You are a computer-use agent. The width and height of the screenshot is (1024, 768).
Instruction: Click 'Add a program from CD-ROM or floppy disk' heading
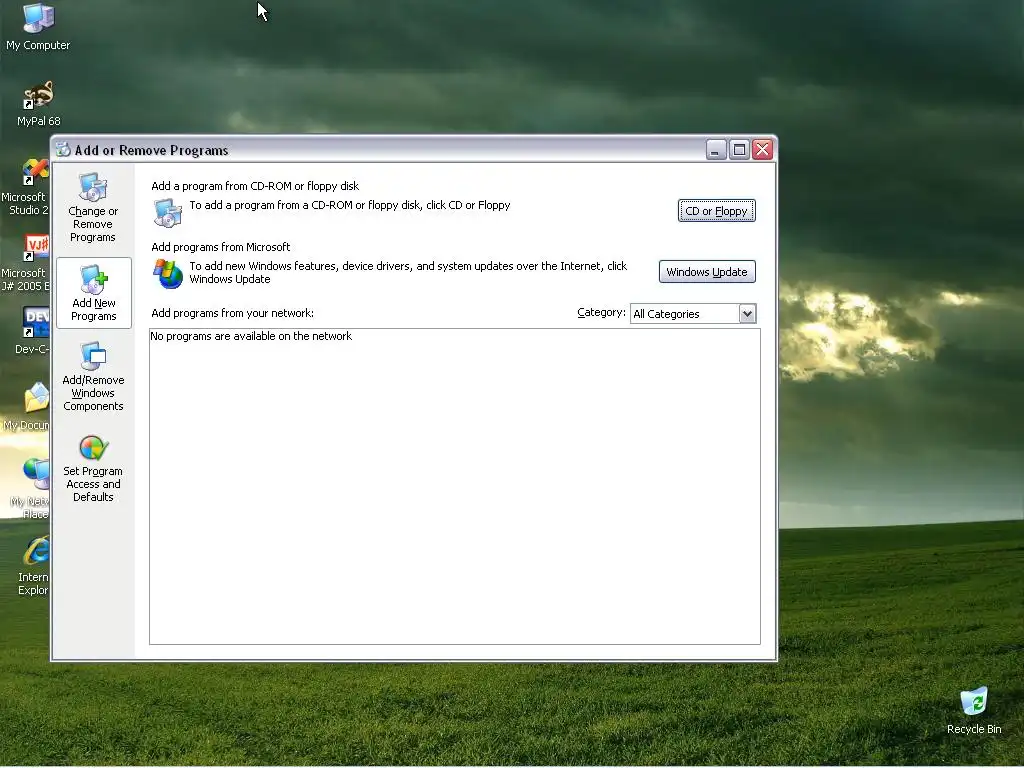[x=255, y=186]
